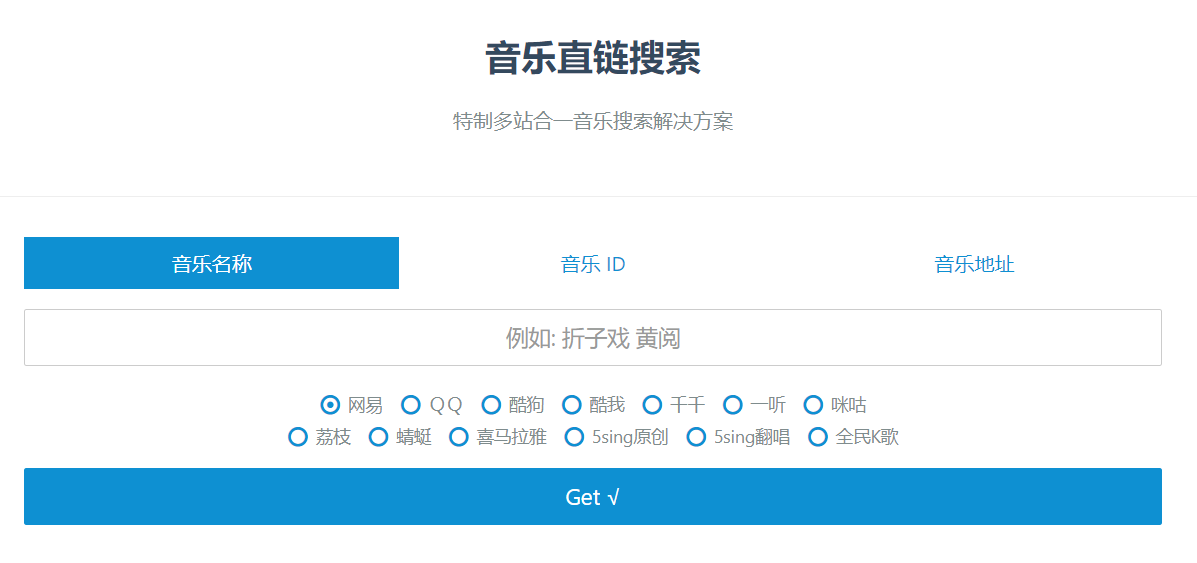The width and height of the screenshot is (1197, 563).
Task: Switch to the 音乐地址 tab
Action: [974, 264]
